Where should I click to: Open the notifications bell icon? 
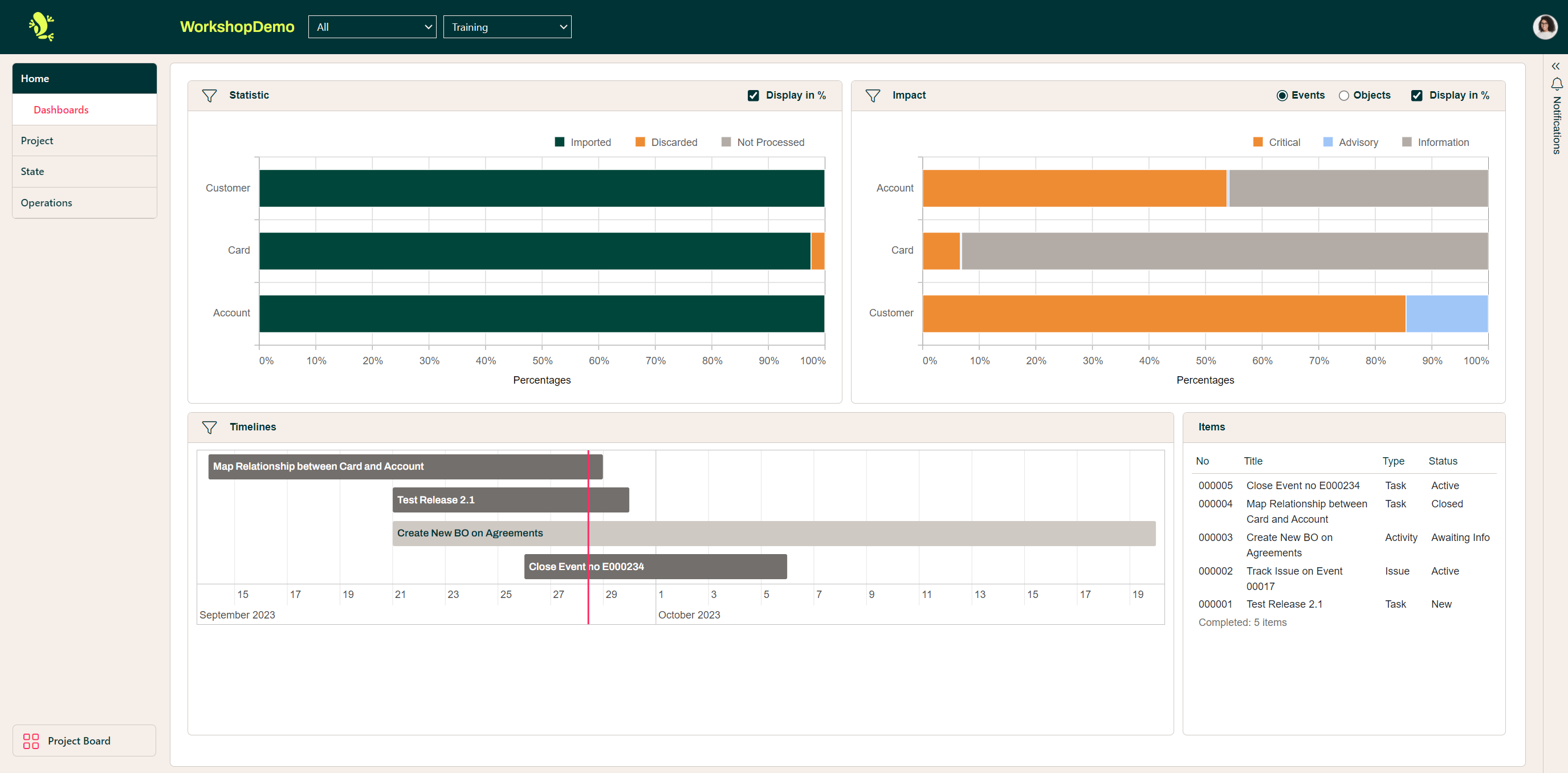pyautogui.click(x=1557, y=83)
